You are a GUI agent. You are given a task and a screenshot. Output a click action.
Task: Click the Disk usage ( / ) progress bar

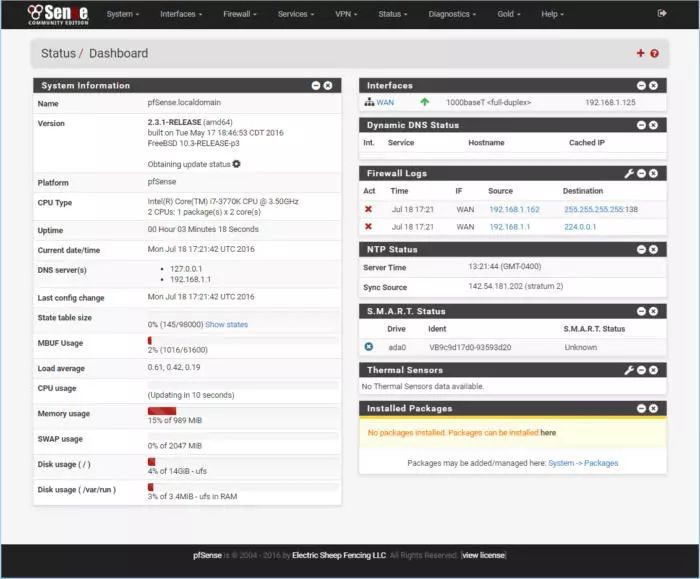(x=243, y=462)
